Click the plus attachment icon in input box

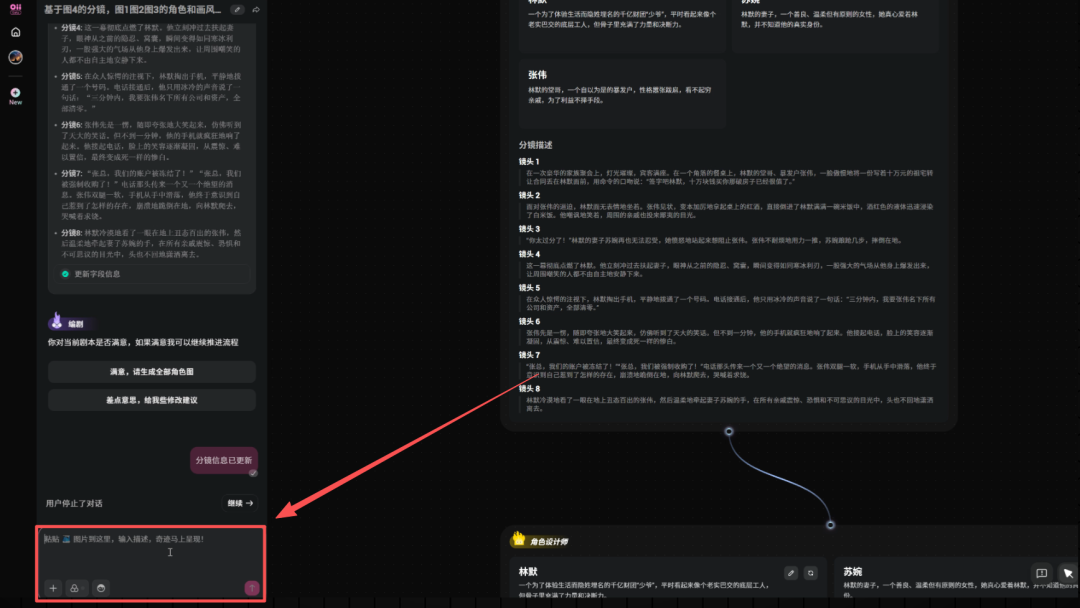[x=53, y=588]
